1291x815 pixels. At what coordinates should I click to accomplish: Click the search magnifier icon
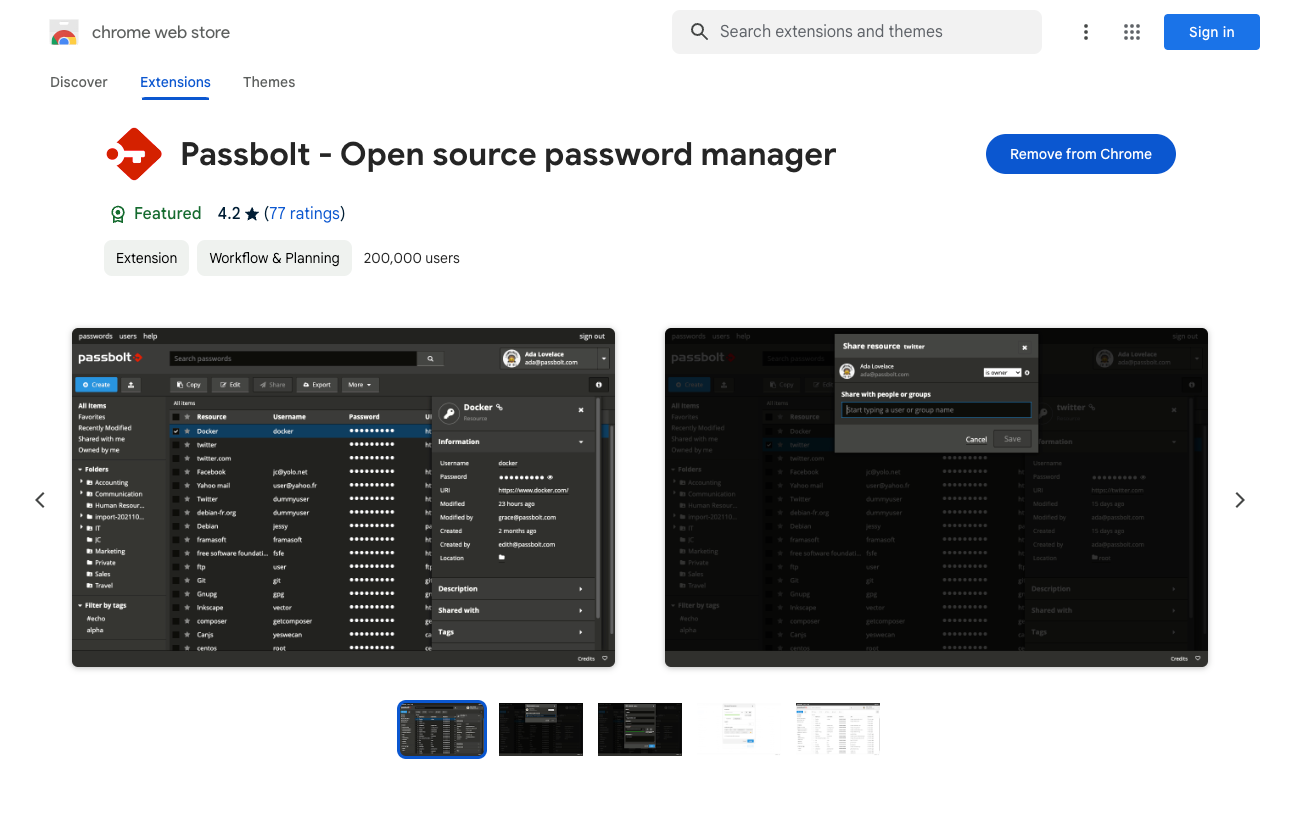point(699,32)
